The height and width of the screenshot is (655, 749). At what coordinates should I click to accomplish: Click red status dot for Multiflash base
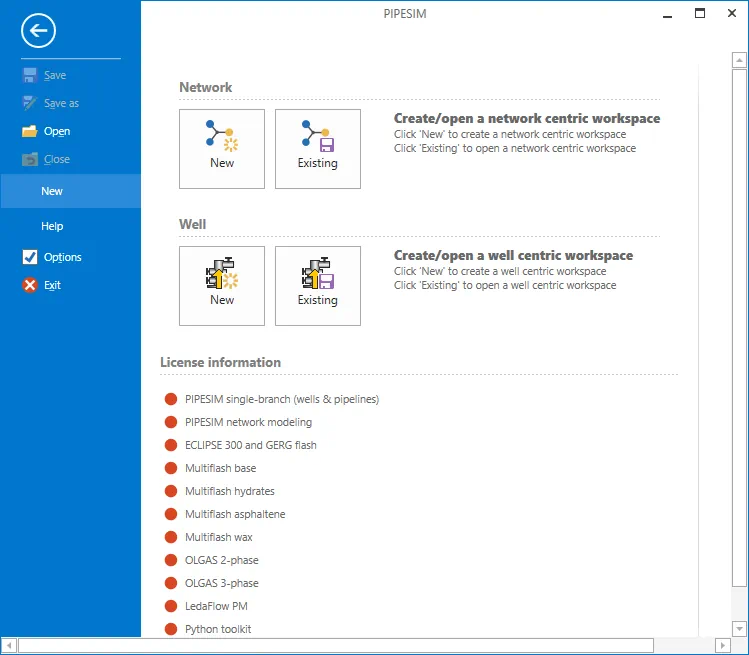pos(171,468)
